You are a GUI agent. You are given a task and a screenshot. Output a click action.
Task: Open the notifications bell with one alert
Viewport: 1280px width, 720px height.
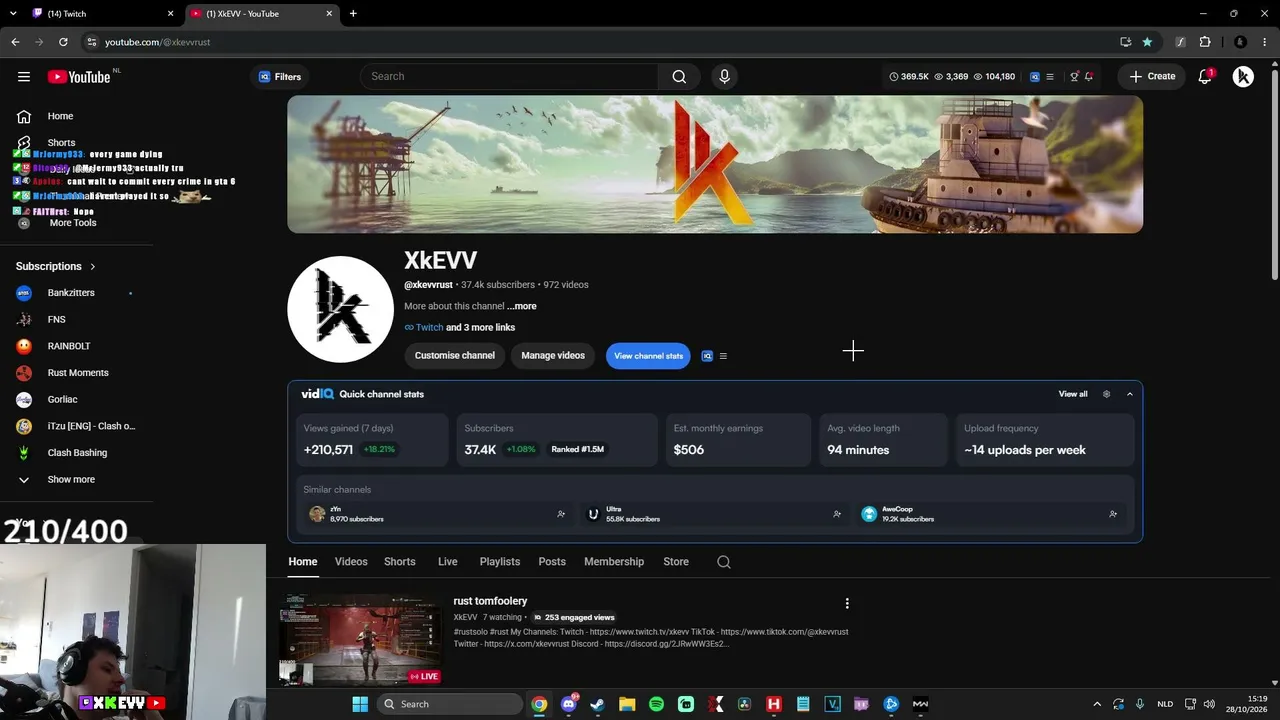tap(1206, 77)
